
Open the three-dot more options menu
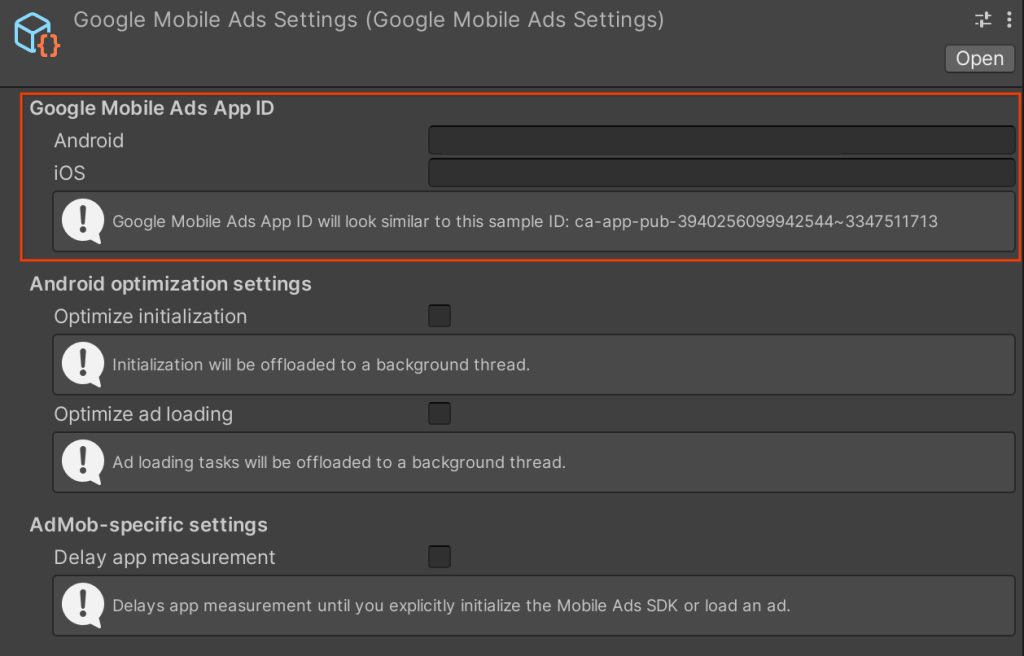(1006, 20)
